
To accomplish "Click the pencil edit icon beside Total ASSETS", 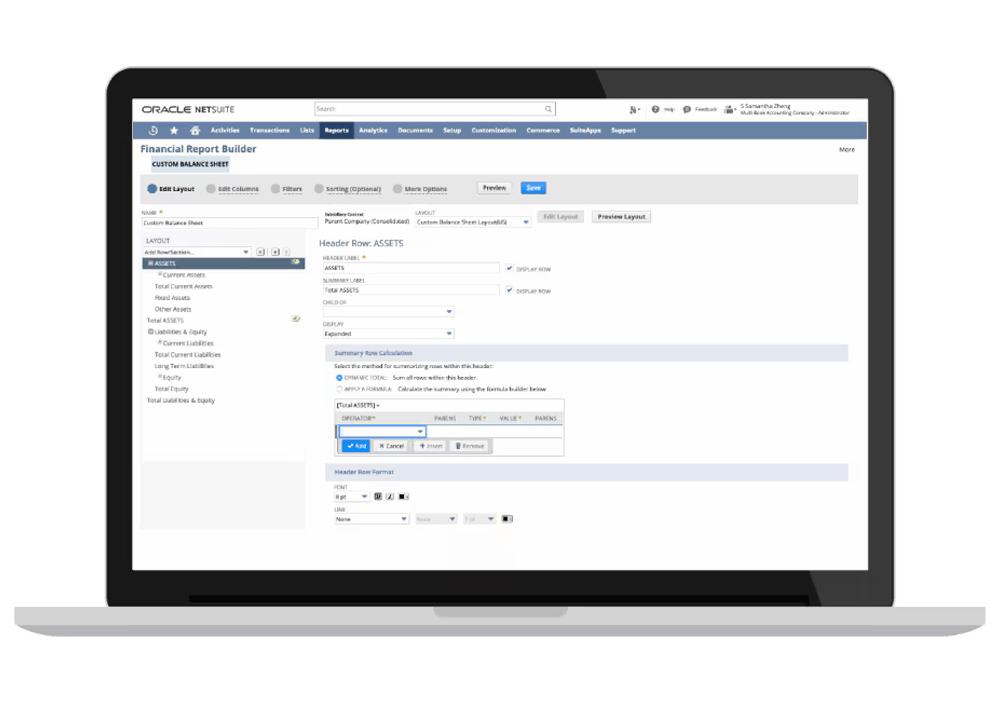I will pos(296,320).
